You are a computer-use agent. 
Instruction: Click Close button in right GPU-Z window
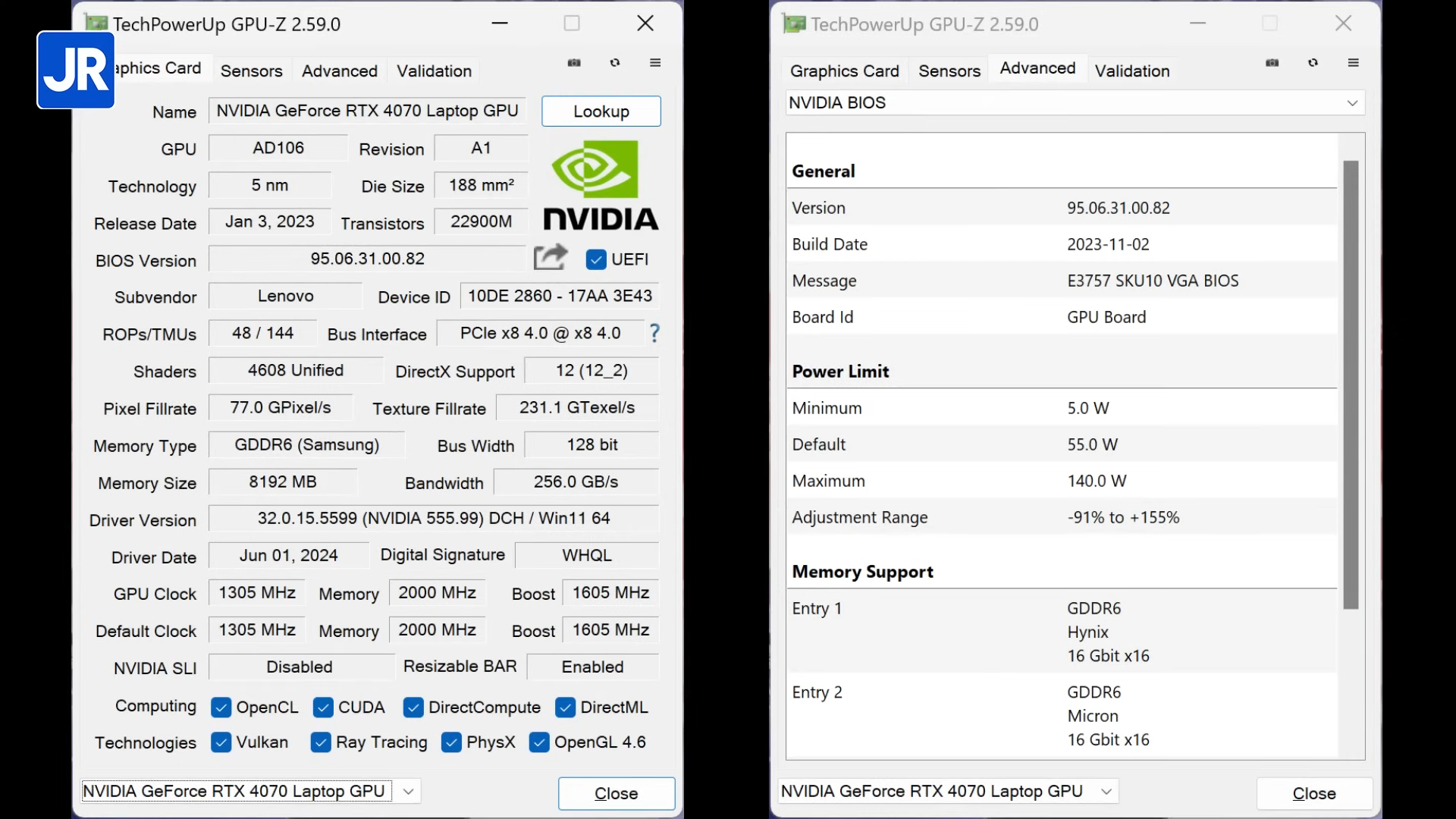coord(1314,793)
